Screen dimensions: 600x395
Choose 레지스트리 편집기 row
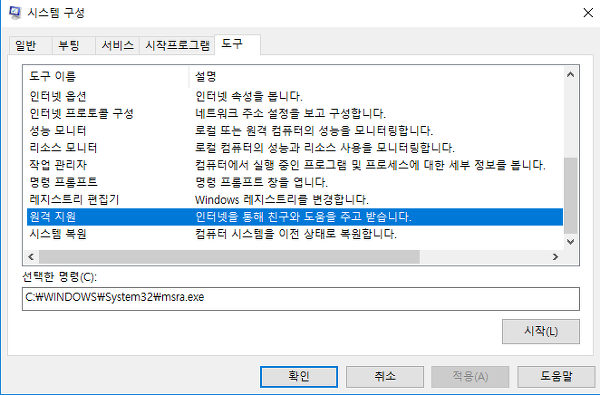(x=295, y=199)
